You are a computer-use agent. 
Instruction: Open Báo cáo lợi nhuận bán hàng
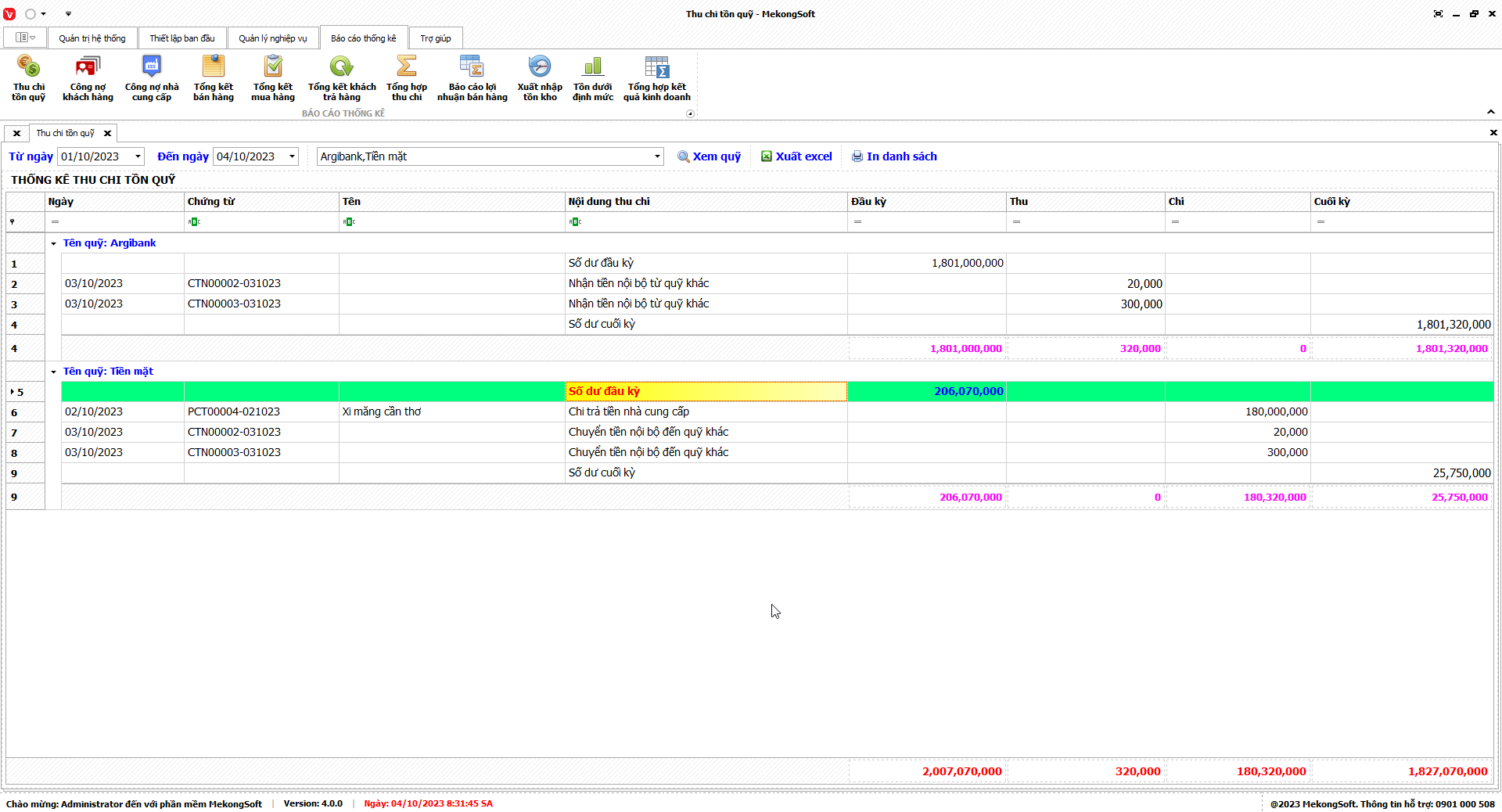tap(472, 77)
